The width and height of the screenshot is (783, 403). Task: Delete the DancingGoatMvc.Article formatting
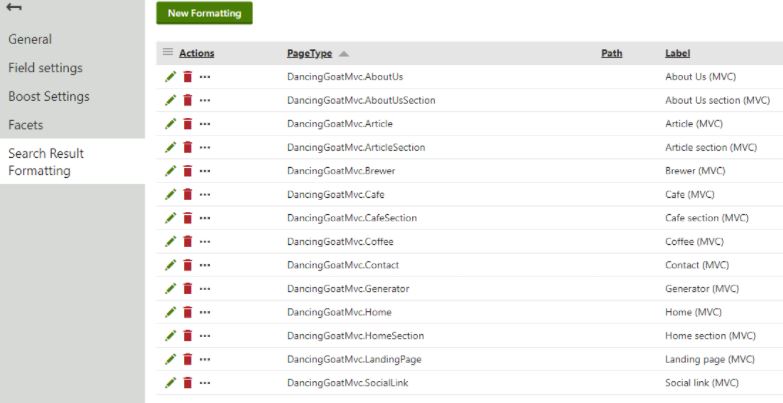tap(188, 123)
